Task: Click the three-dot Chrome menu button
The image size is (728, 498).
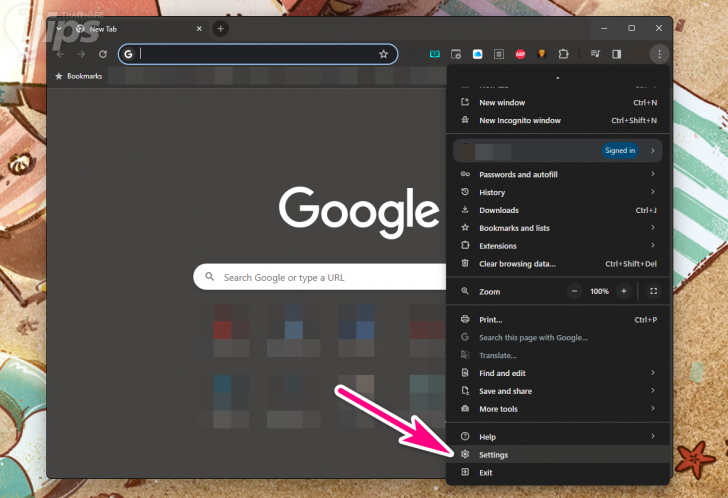Action: coord(659,54)
